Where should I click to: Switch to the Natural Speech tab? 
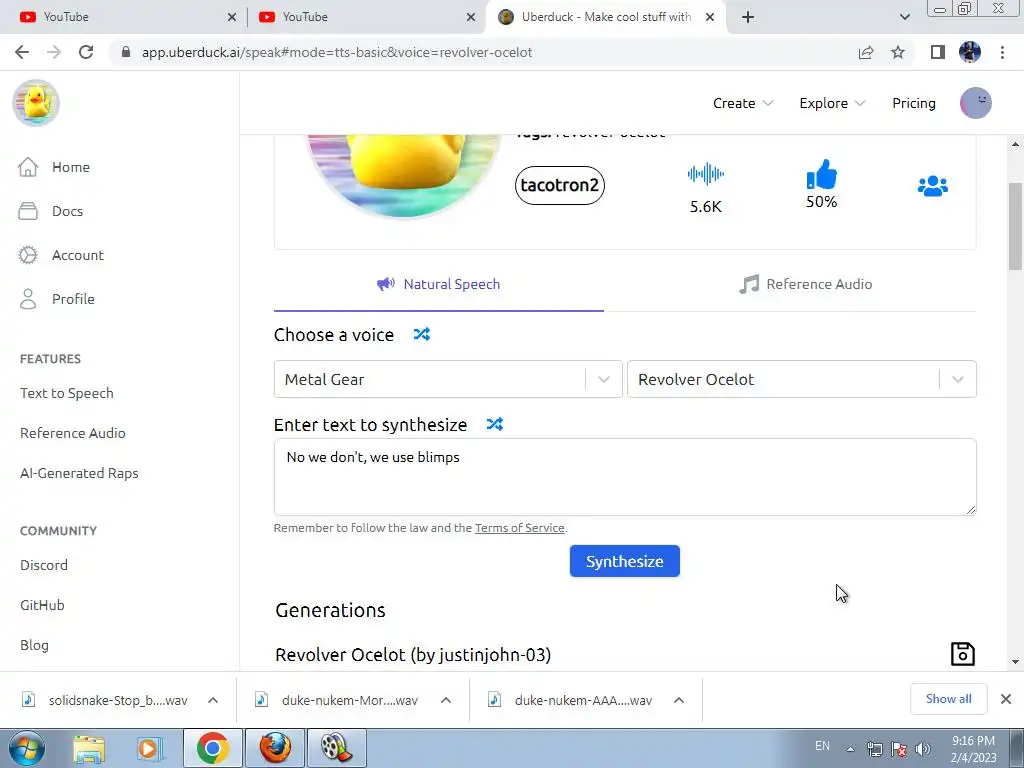pos(439,284)
